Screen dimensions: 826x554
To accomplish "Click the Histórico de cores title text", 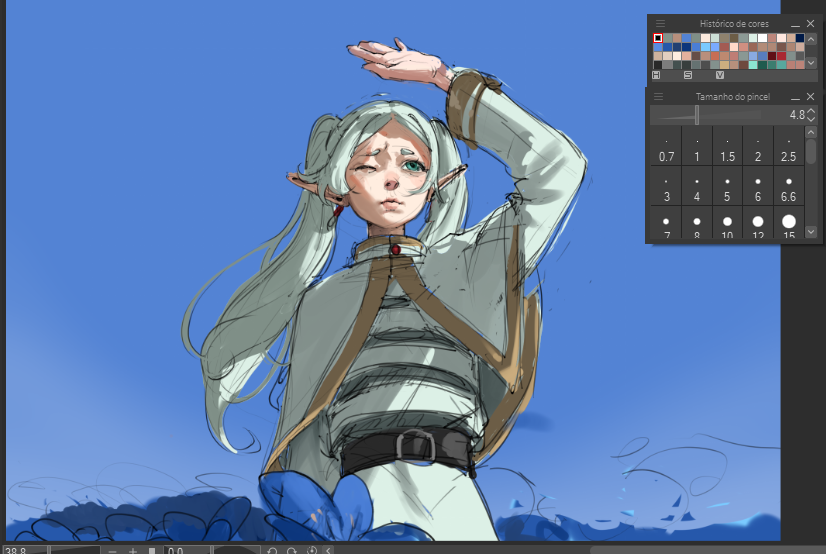I will coord(734,24).
